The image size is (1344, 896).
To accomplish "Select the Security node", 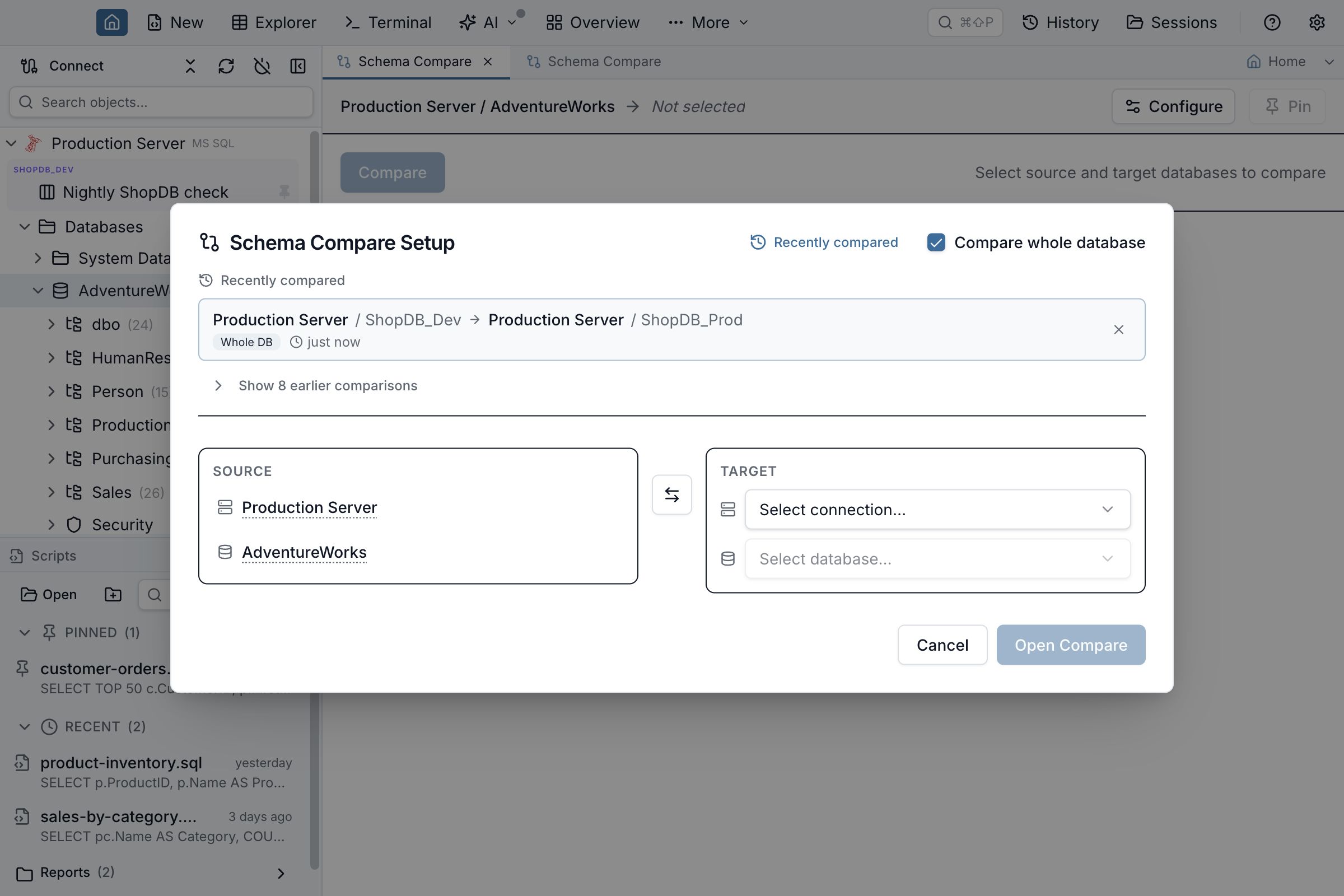I will click(x=122, y=525).
